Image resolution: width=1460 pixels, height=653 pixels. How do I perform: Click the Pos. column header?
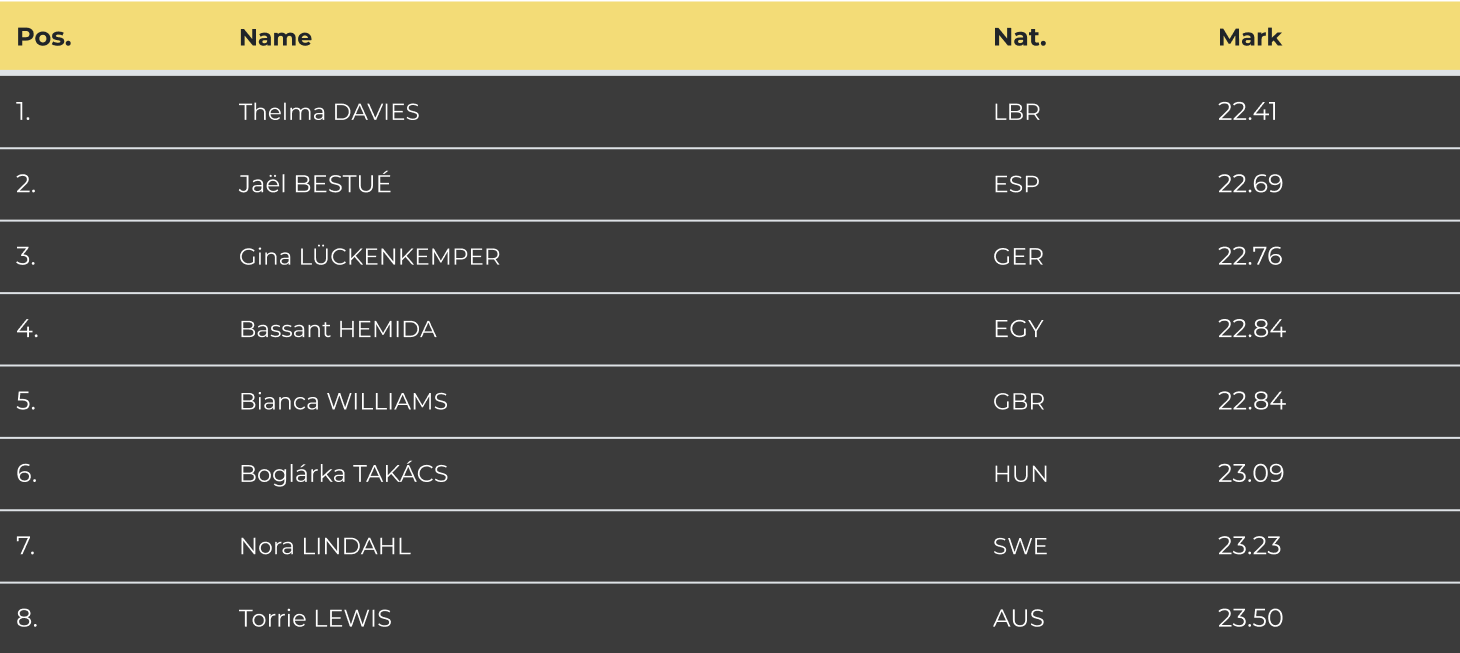click(x=44, y=38)
